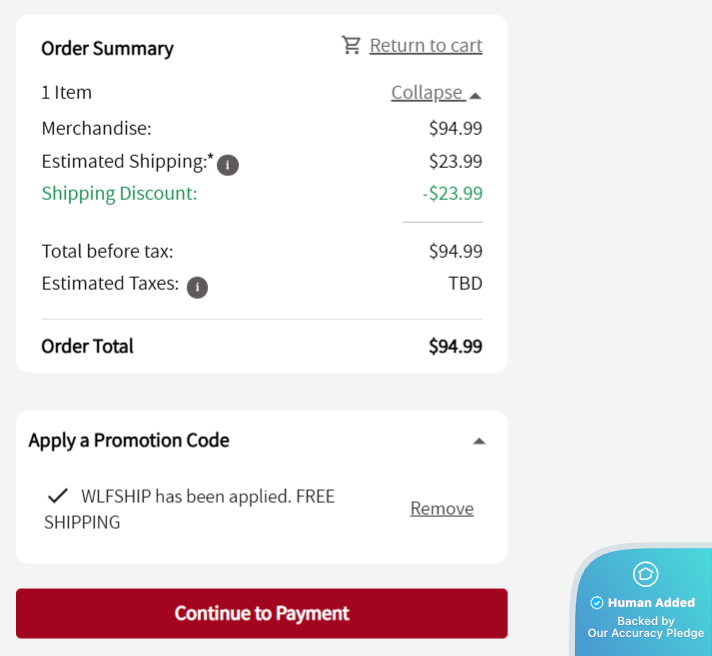712x656 pixels.
Task: Collapse the Apply a Promotion Code arrow
Action: coord(479,441)
